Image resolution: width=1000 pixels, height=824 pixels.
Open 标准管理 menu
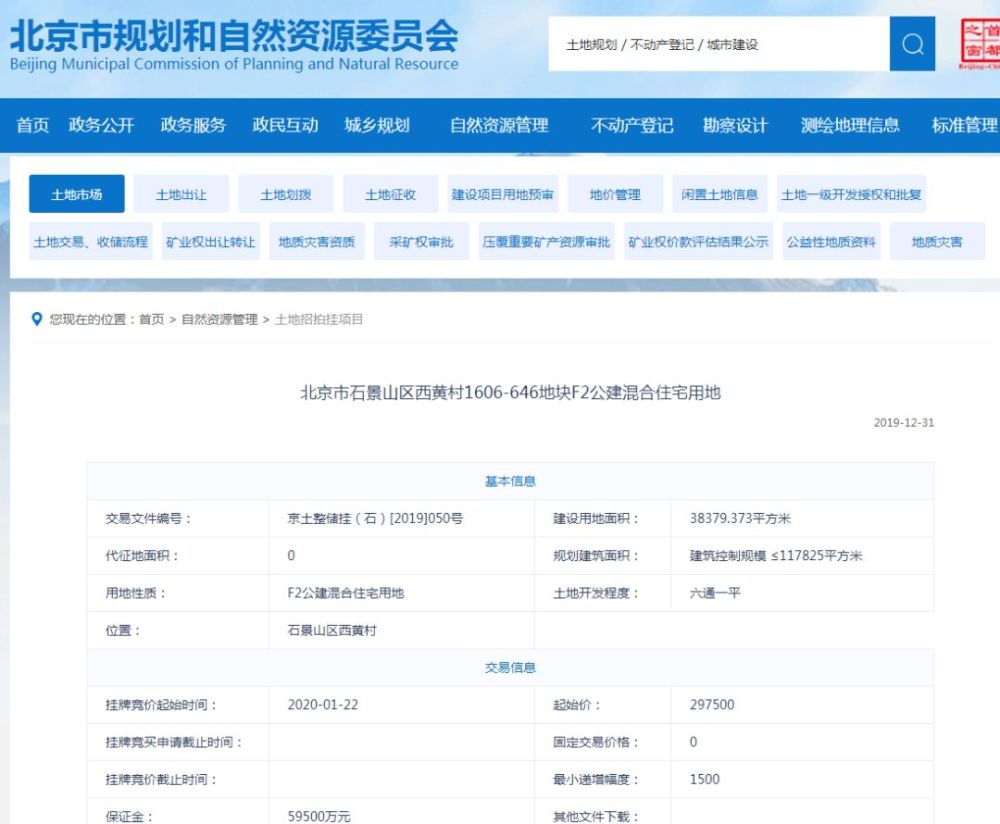[965, 125]
